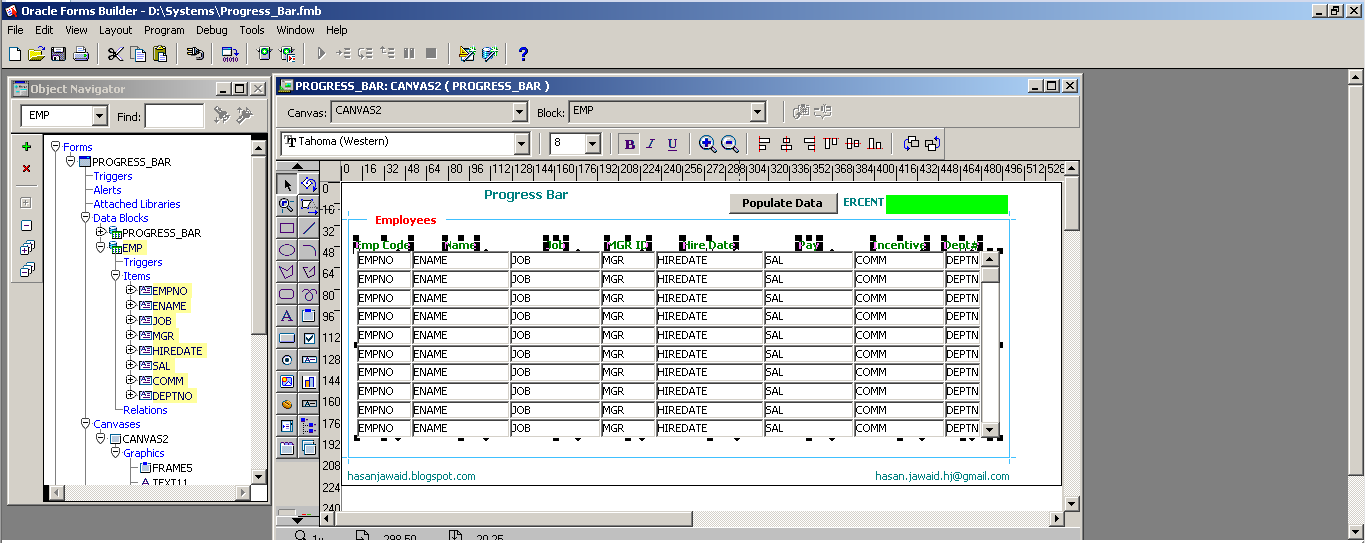
Task: Click the green Create plus icon
Action: [27, 147]
